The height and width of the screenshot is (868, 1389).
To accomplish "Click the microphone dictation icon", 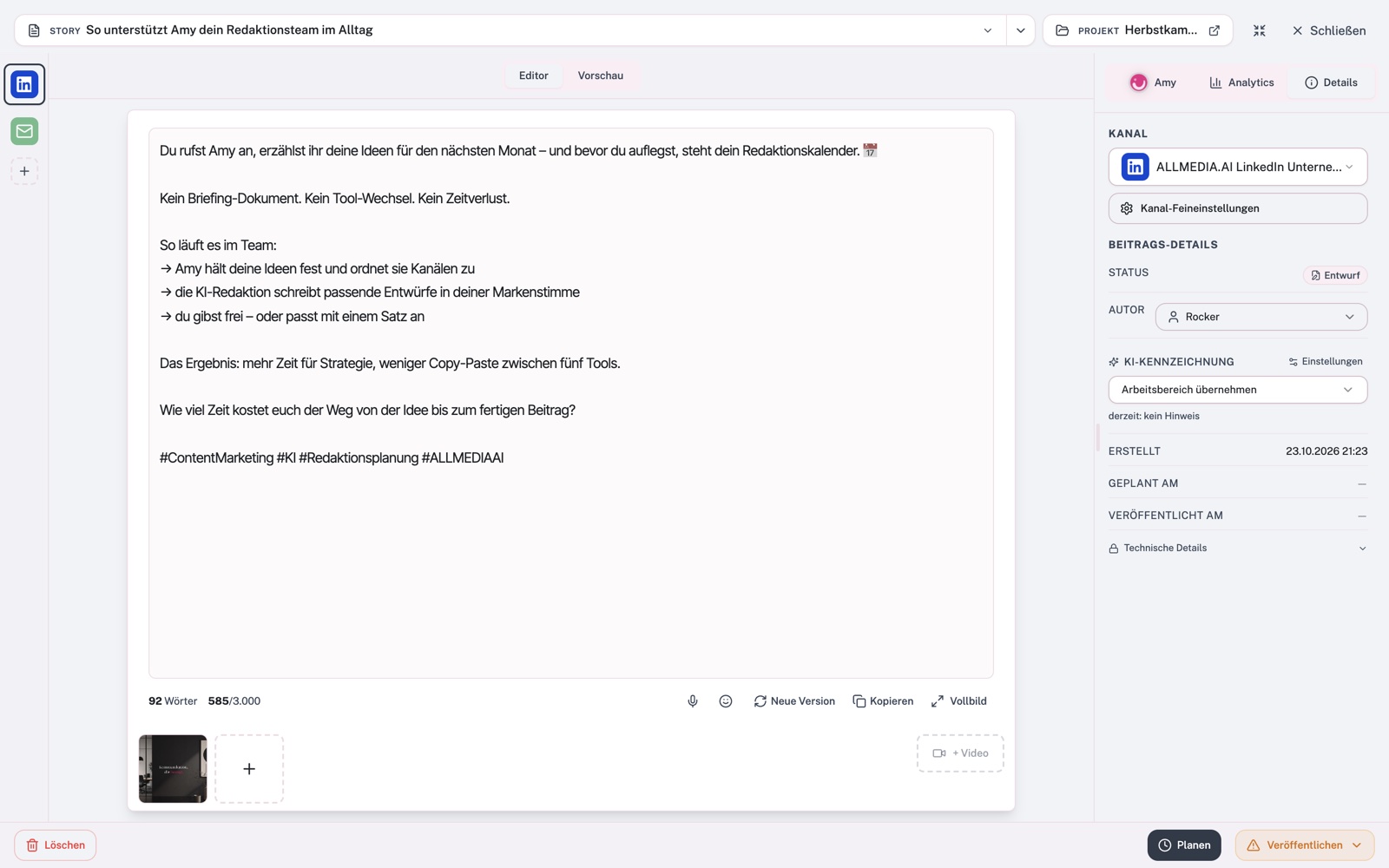I will [x=693, y=701].
